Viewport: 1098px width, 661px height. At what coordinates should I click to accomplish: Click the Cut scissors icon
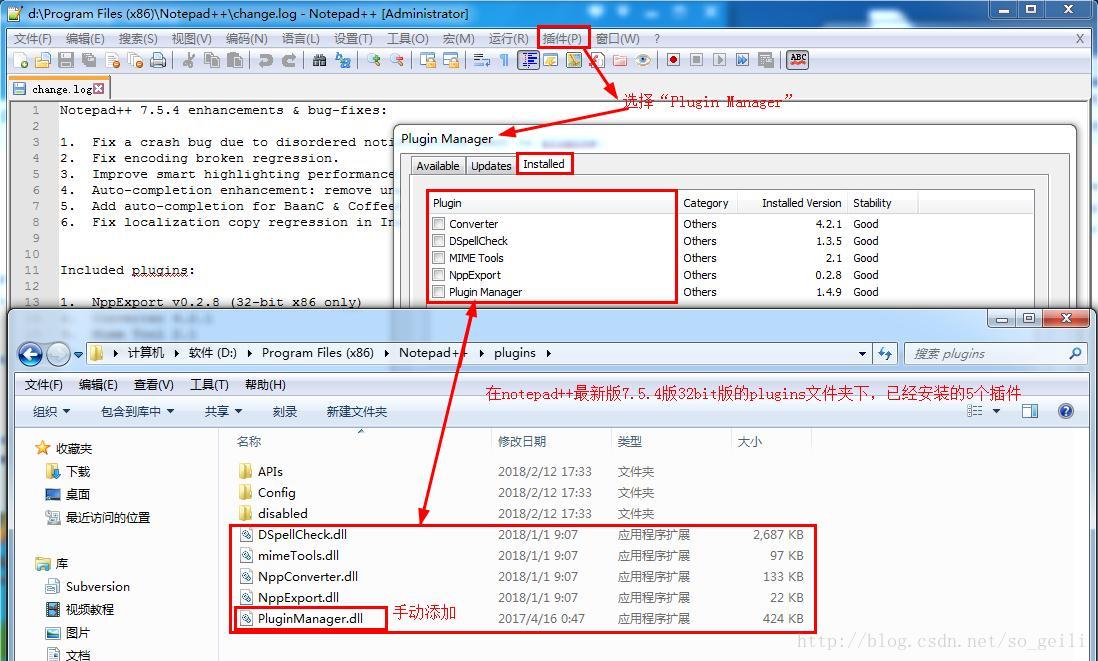[x=188, y=60]
